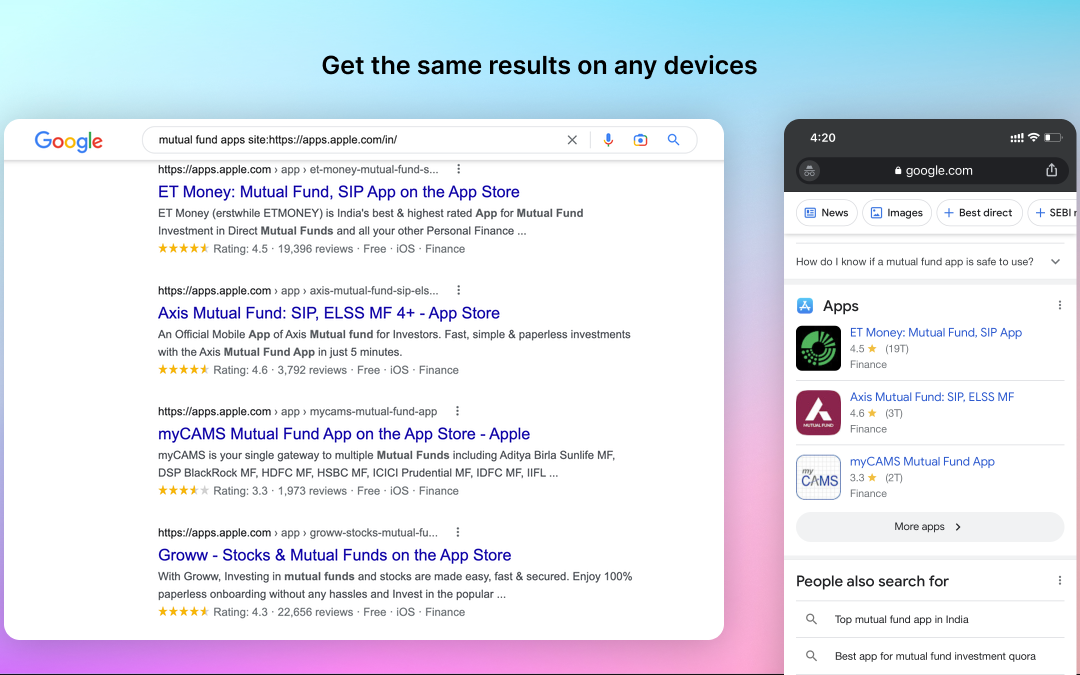Open the Apps section overflow menu
The height and width of the screenshot is (675, 1080).
click(x=1060, y=304)
